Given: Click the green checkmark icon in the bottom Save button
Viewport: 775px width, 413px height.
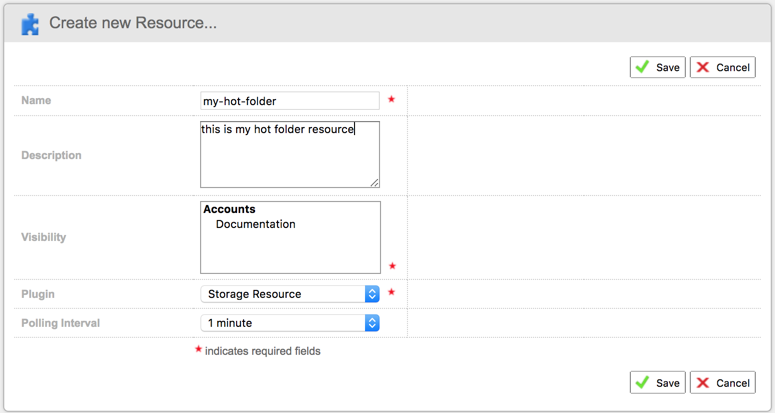Looking at the screenshot, I should pos(642,382).
